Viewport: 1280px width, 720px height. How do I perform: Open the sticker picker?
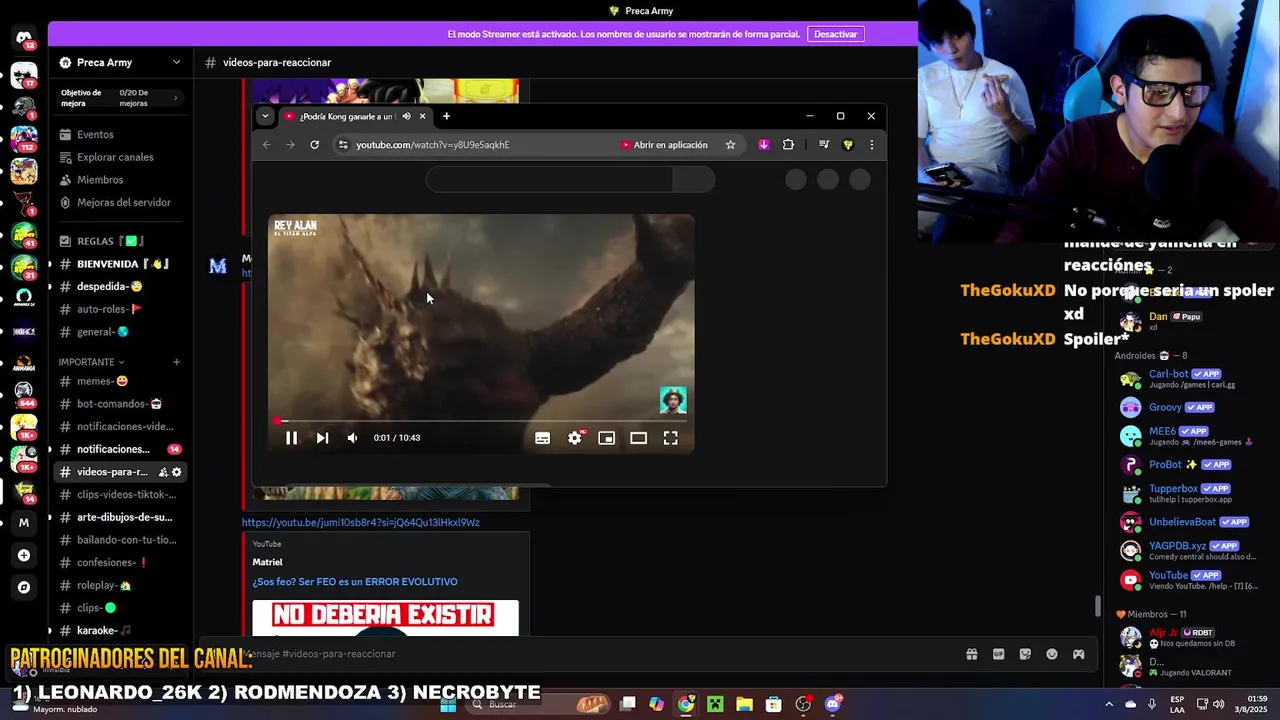pos(1025,654)
